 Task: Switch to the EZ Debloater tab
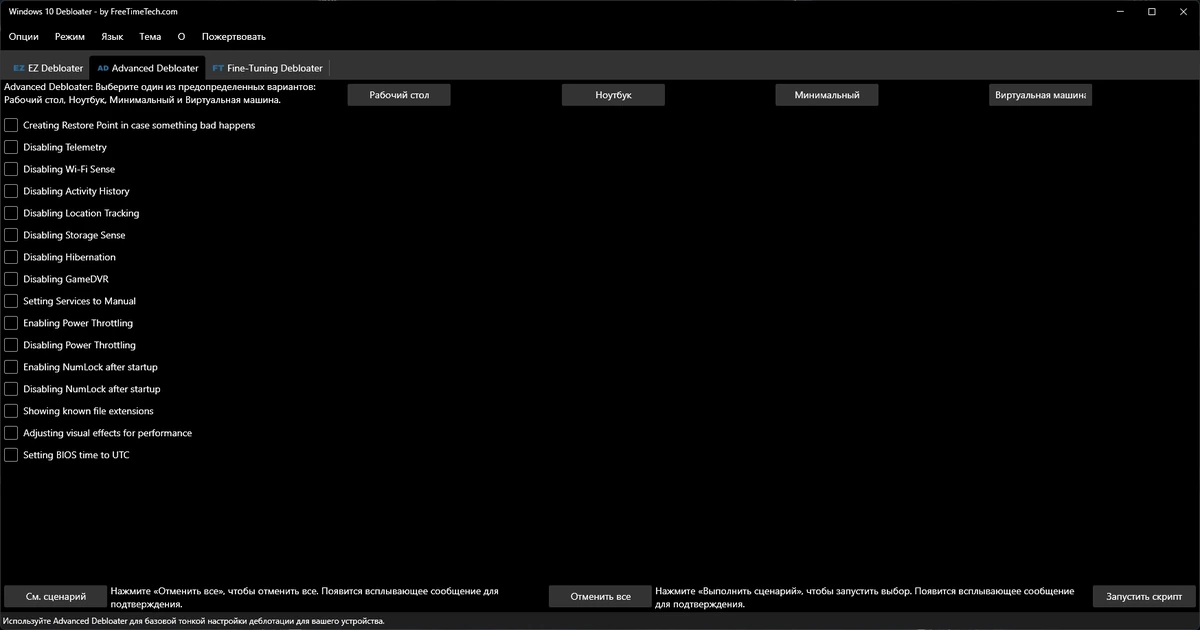(48, 68)
